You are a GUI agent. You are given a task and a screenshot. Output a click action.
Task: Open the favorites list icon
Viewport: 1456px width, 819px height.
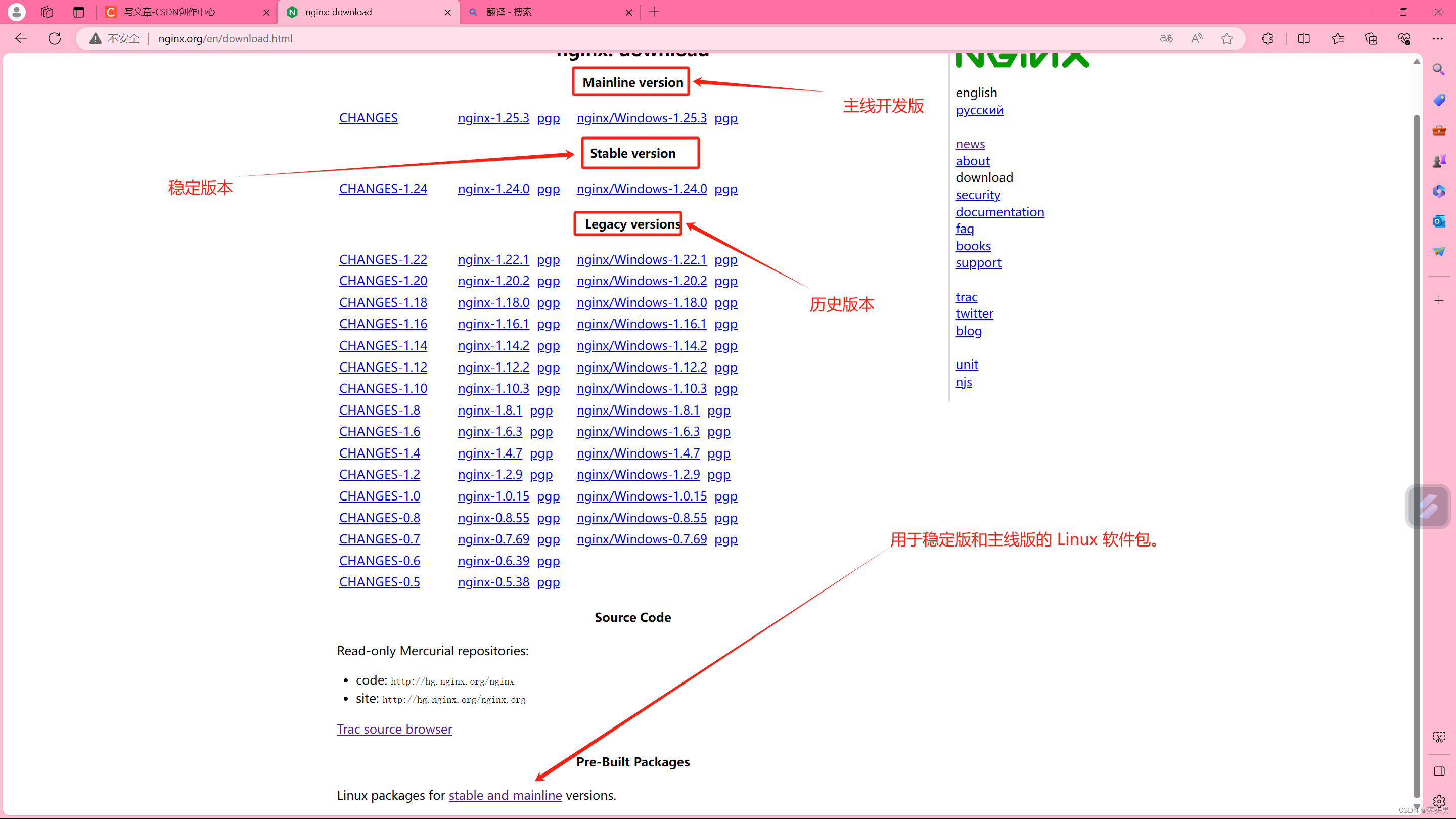click(1337, 38)
